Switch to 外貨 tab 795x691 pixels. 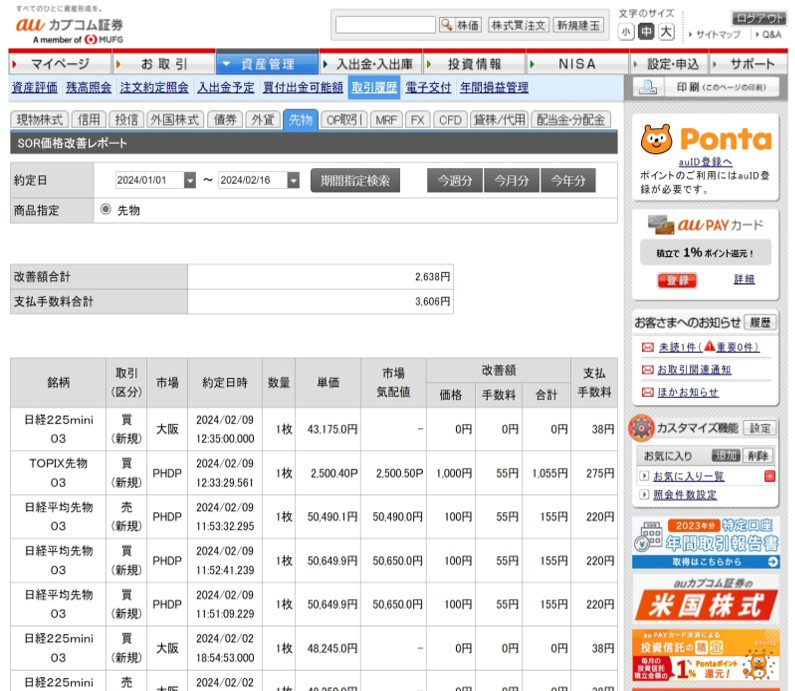263,120
